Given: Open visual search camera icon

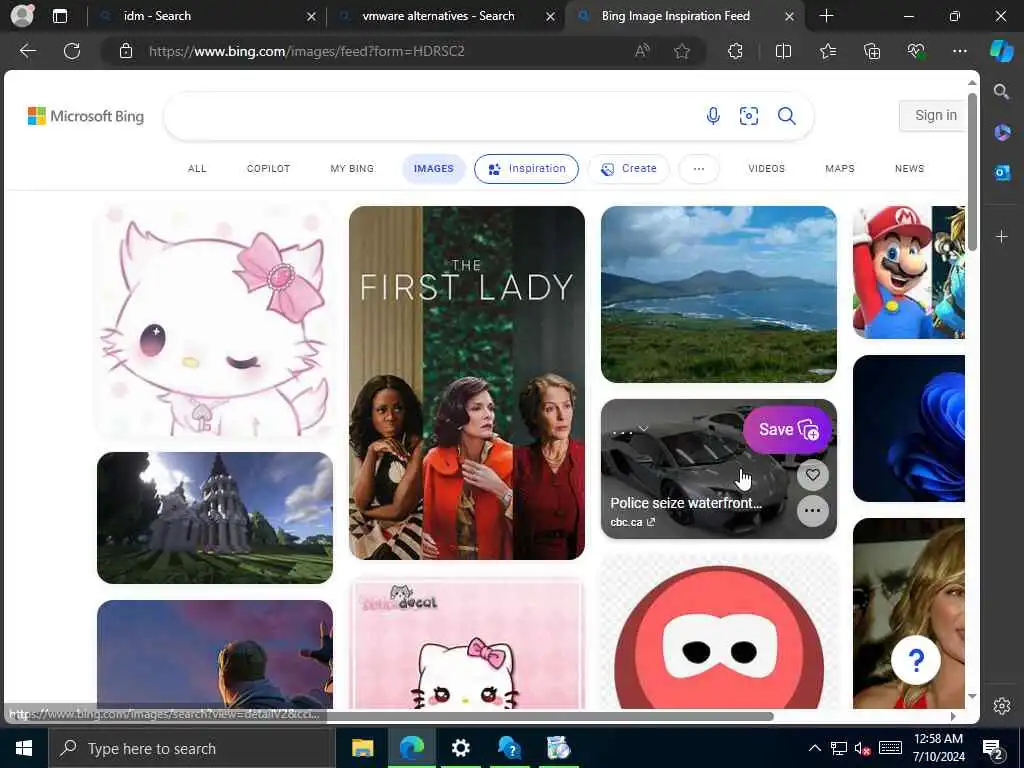Looking at the screenshot, I should 748,116.
